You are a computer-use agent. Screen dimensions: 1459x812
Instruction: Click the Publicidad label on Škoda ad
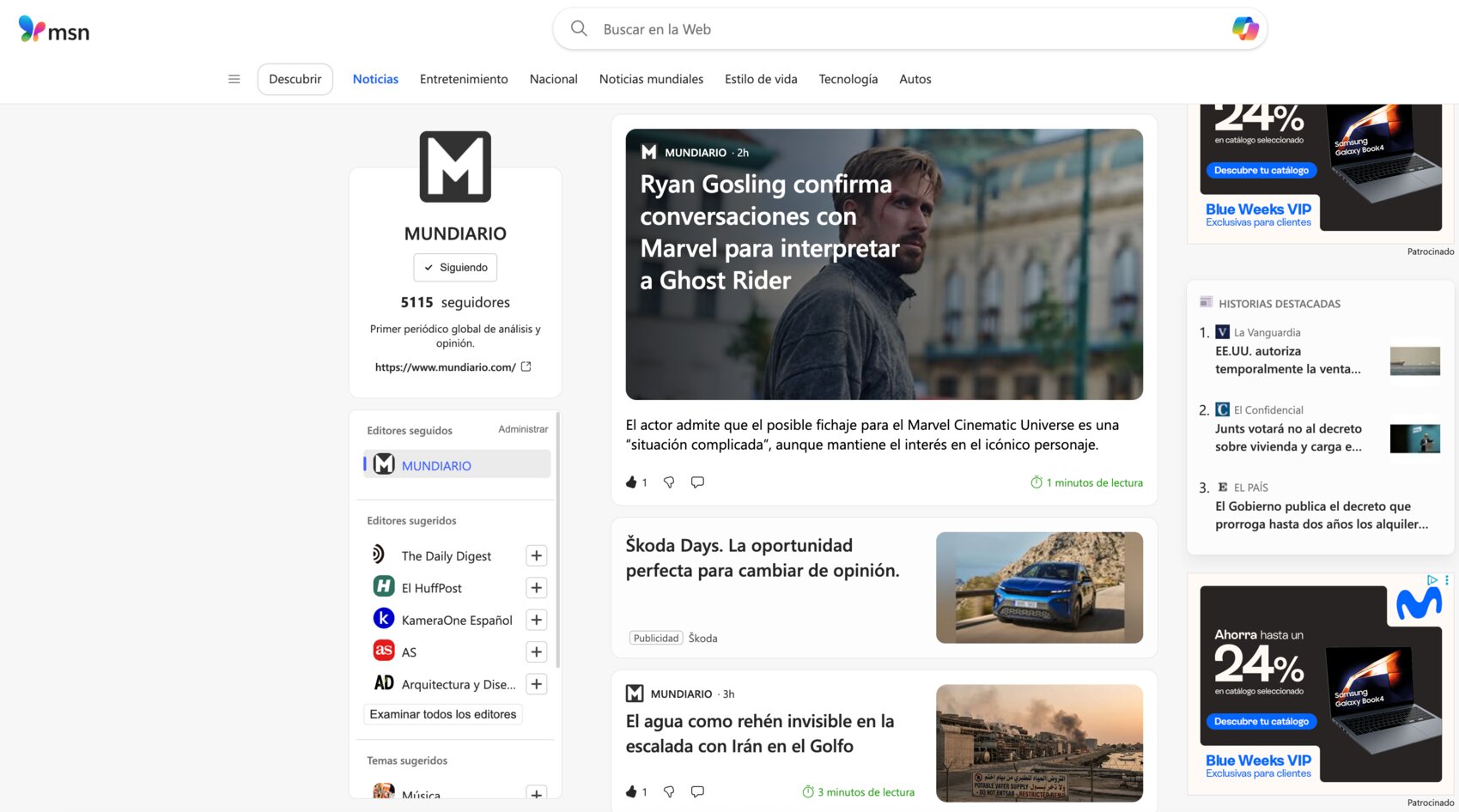[x=656, y=638]
